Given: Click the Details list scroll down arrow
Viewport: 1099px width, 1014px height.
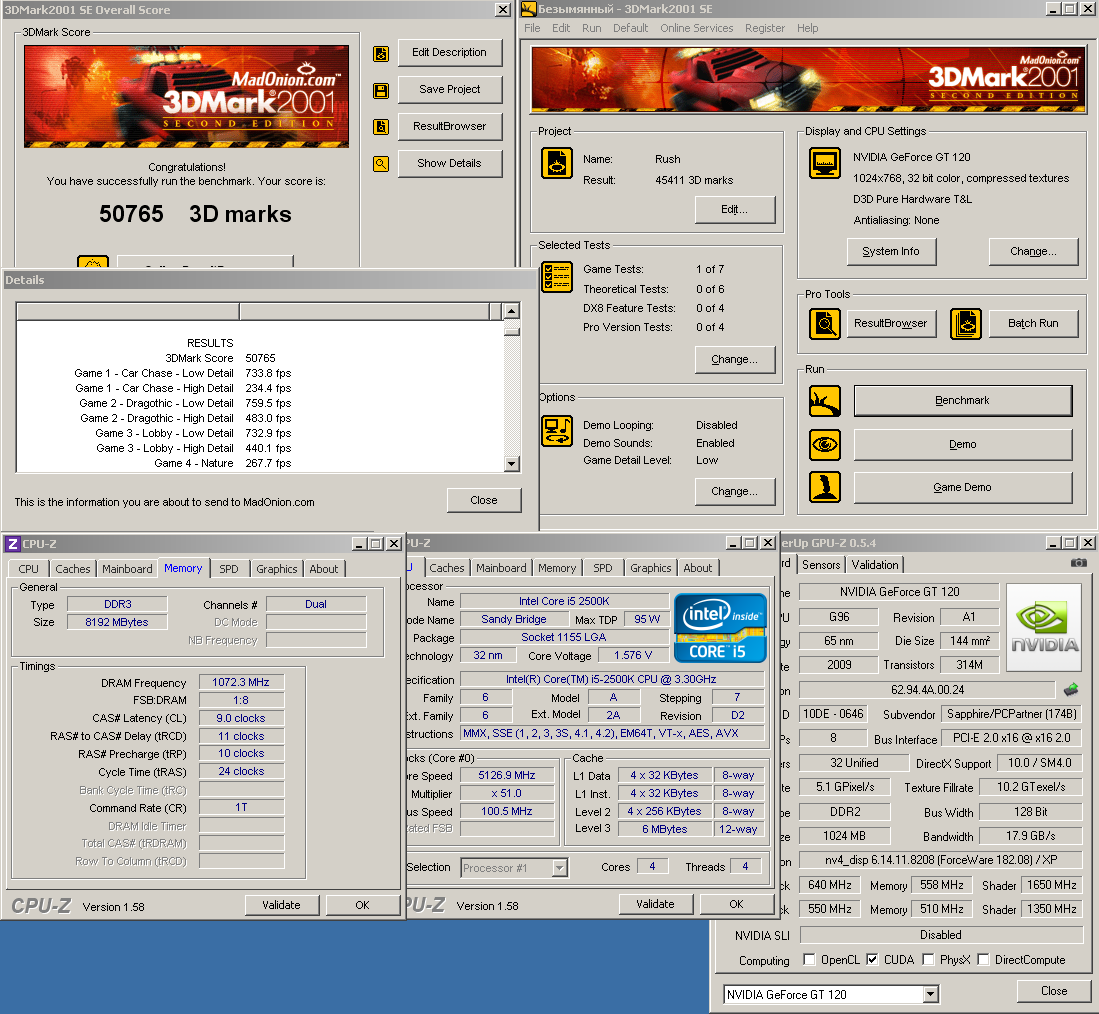Looking at the screenshot, I should (x=512, y=463).
